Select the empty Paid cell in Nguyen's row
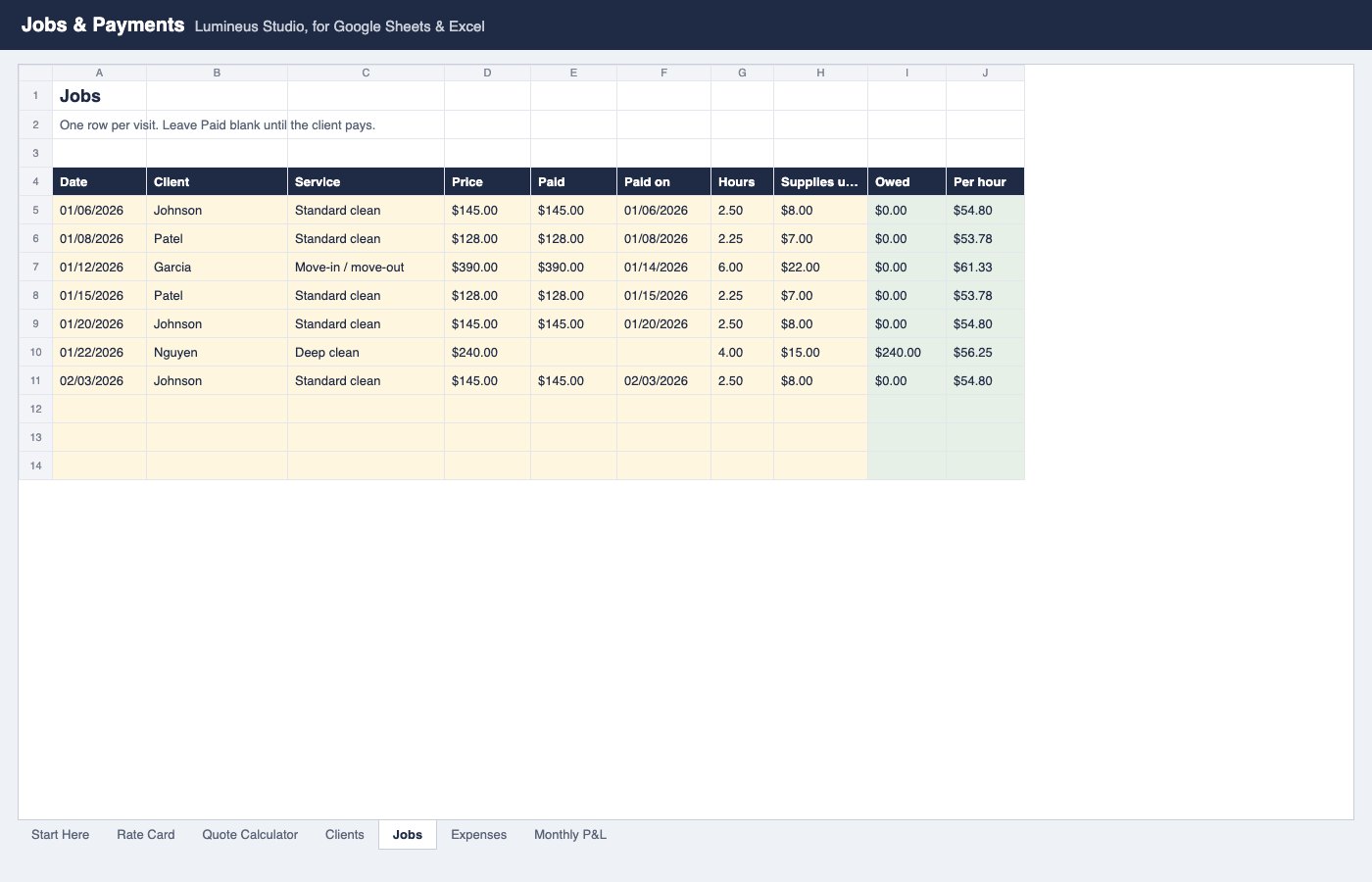The width and height of the screenshot is (1372, 882). pyautogui.click(x=573, y=352)
